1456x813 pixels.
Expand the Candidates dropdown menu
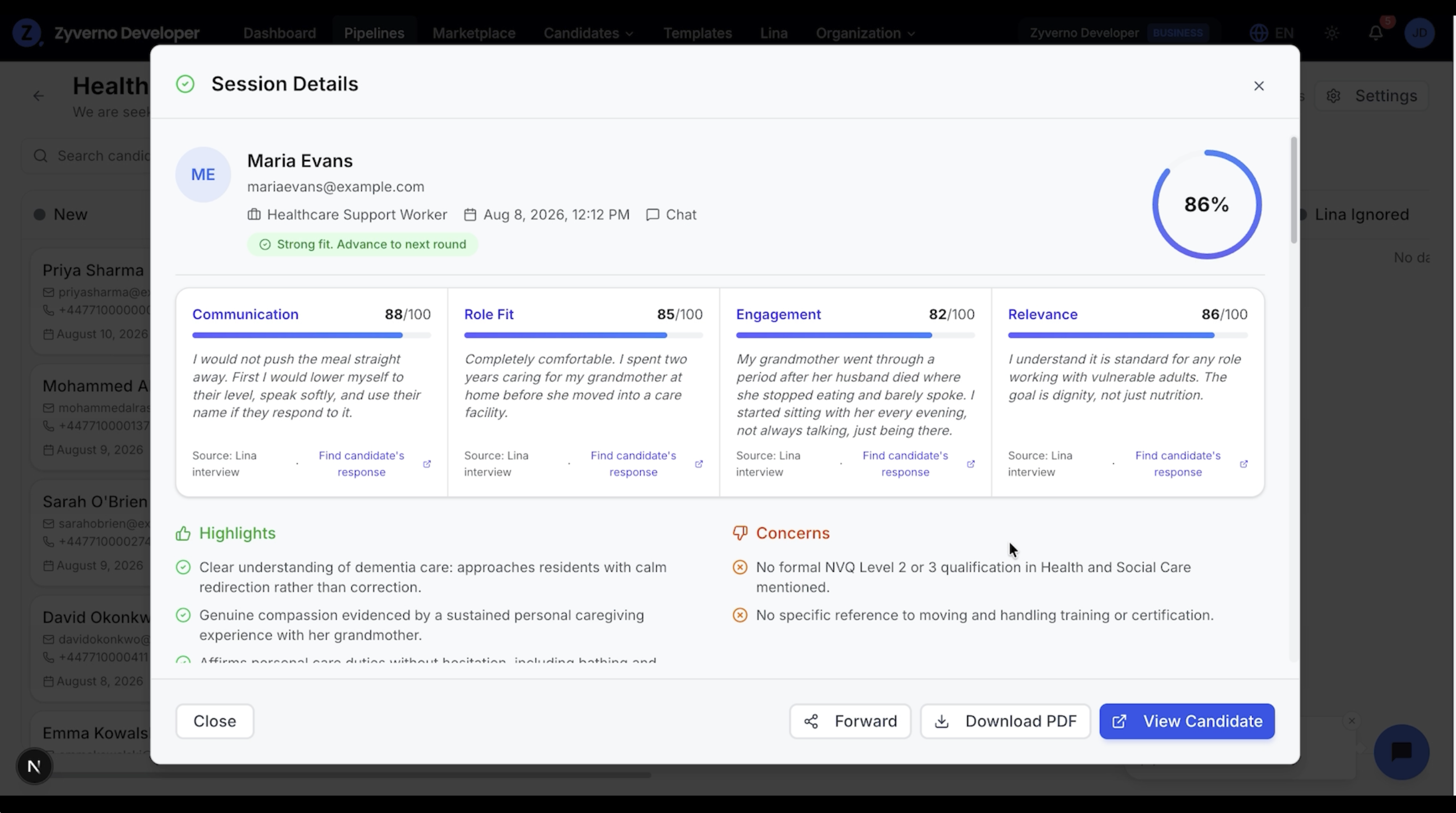tap(588, 33)
